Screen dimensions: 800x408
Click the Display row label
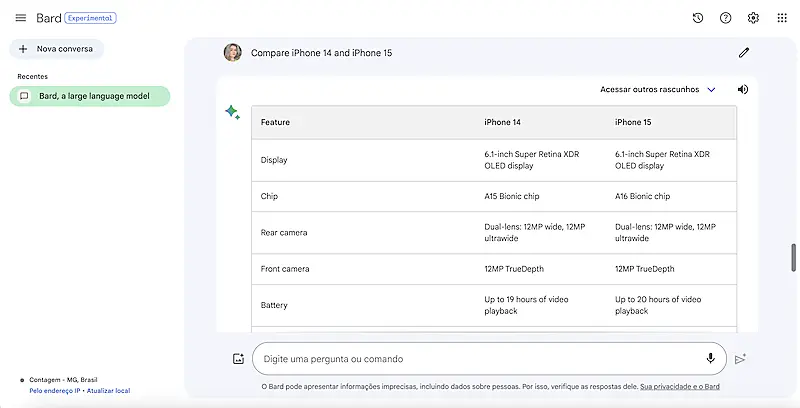274,160
